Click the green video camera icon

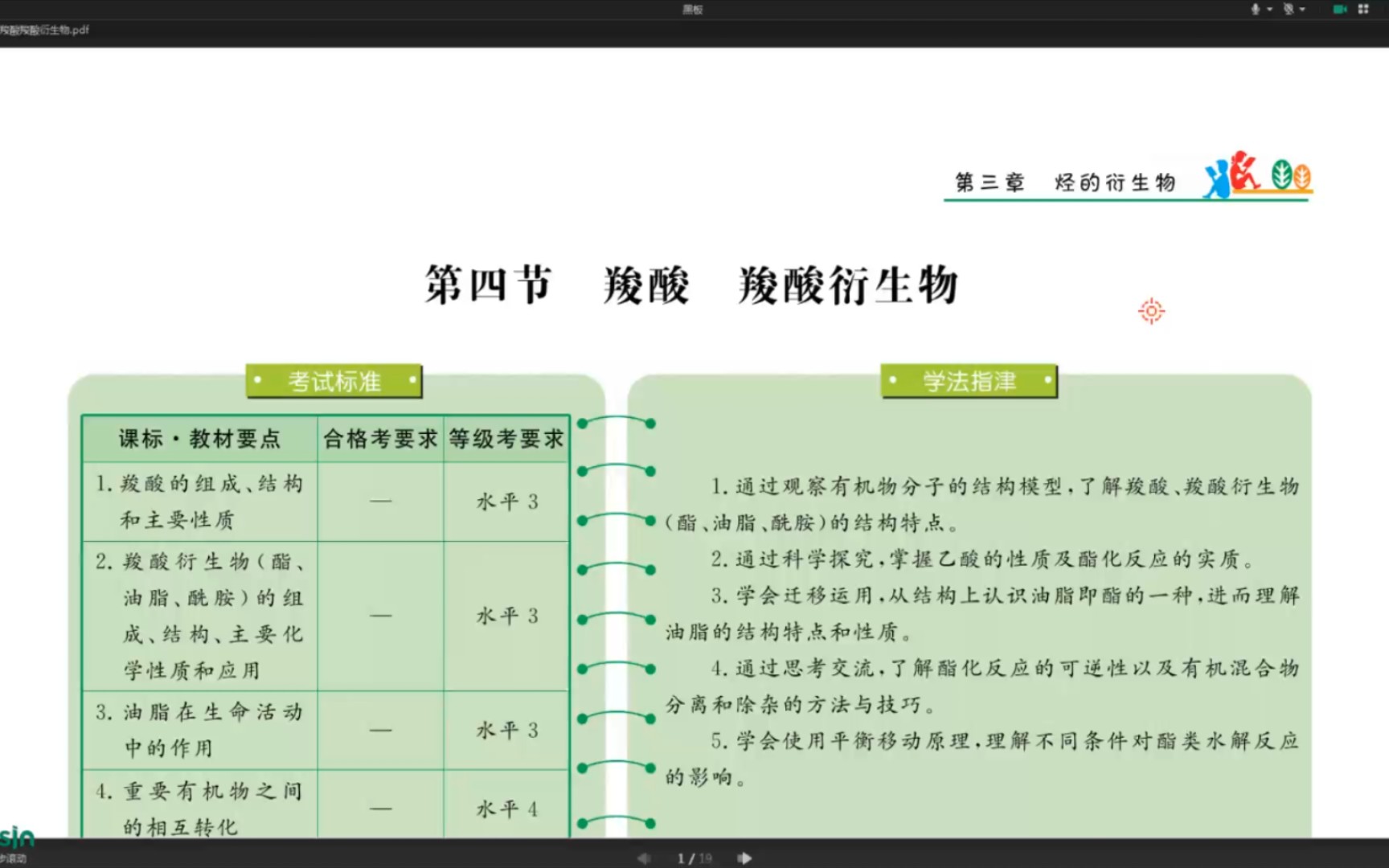click(1340, 9)
